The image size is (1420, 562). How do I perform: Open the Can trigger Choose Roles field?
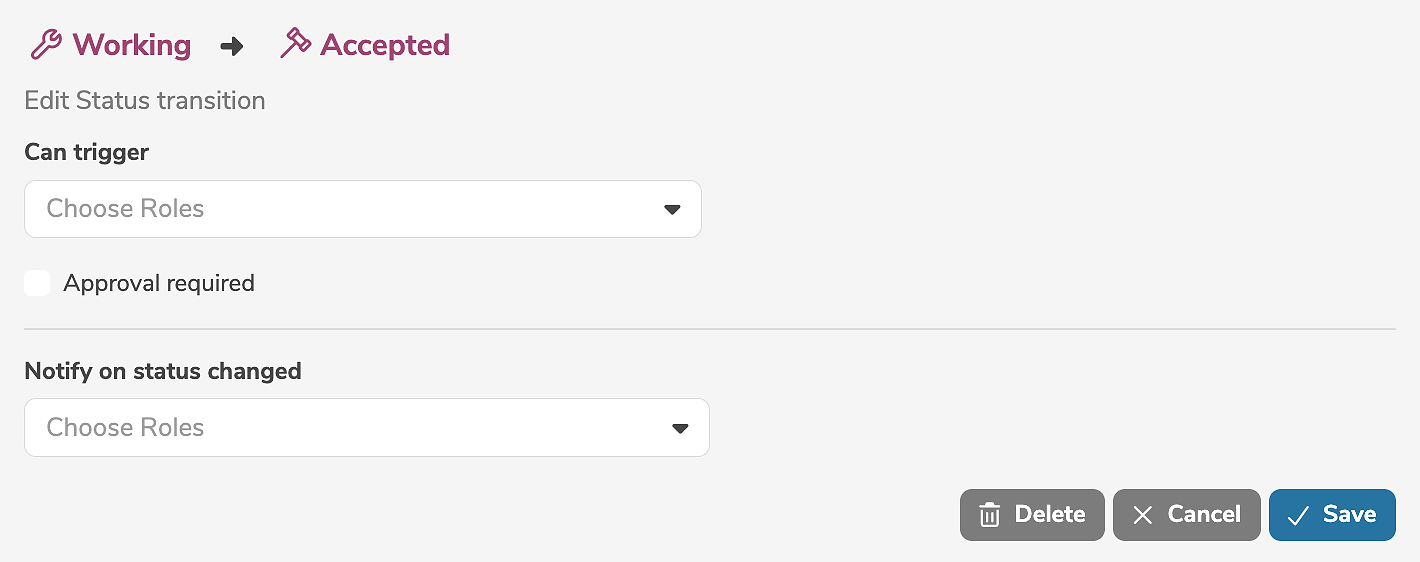(340, 209)
